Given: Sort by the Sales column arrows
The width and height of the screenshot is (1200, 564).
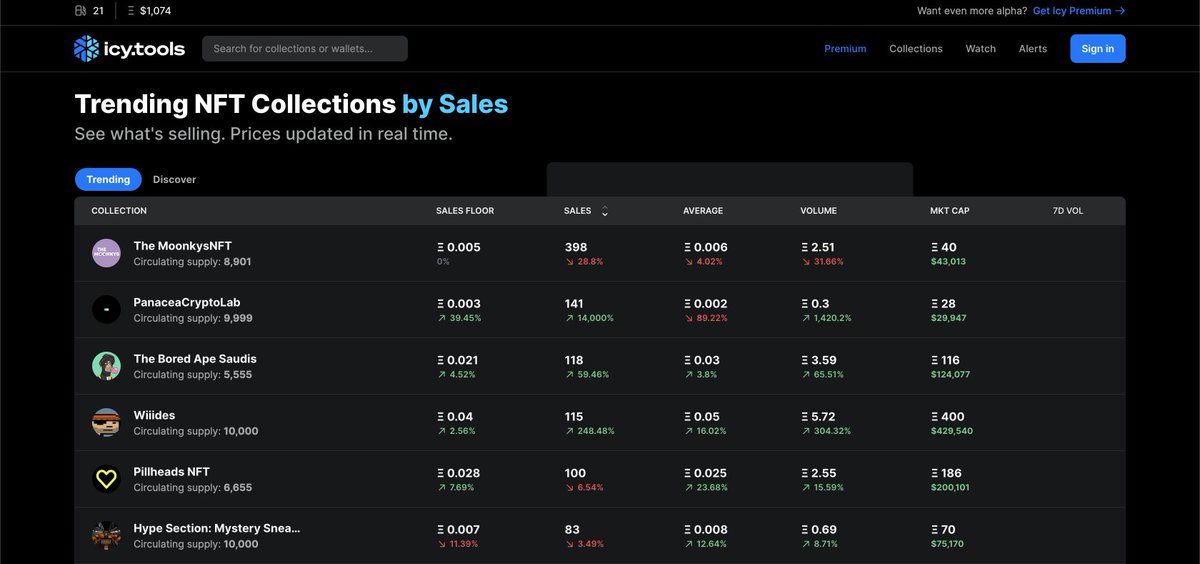Looking at the screenshot, I should 604,211.
